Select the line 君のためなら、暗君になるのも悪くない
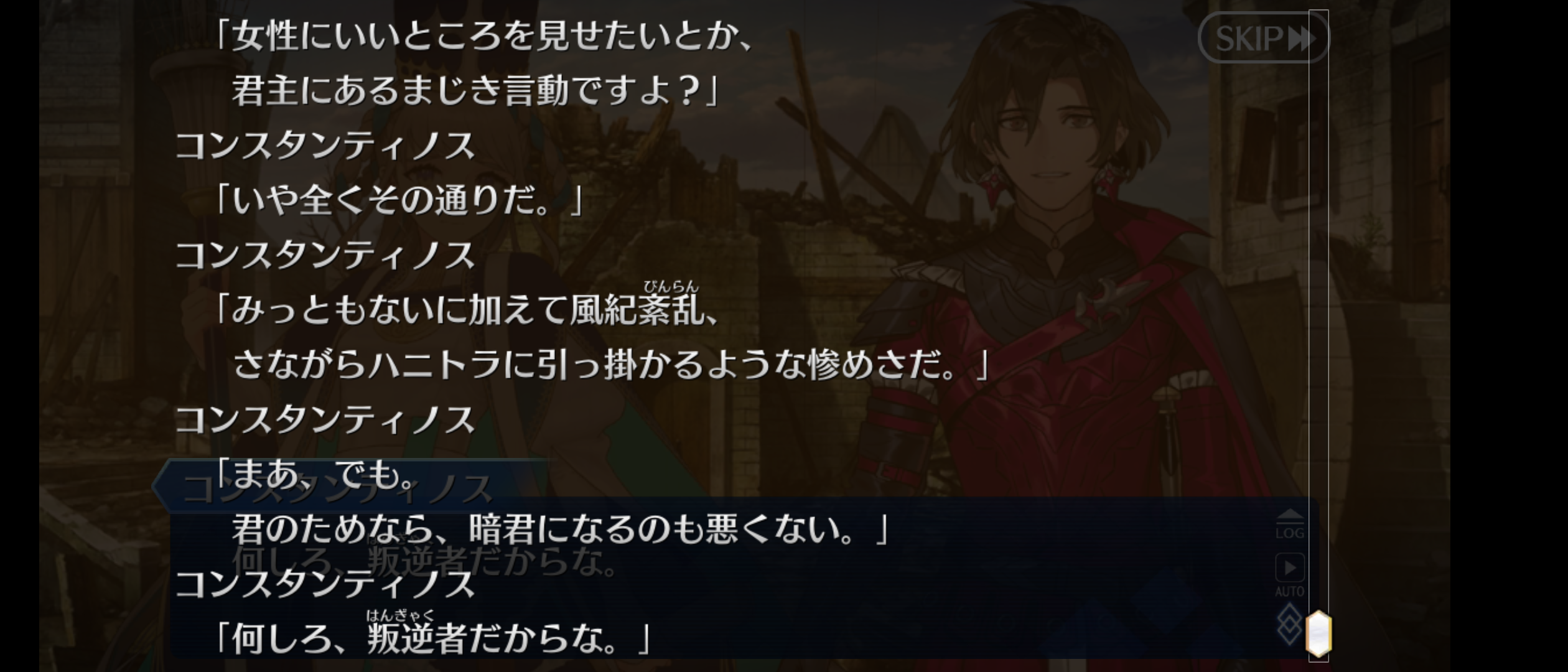 tap(560, 529)
